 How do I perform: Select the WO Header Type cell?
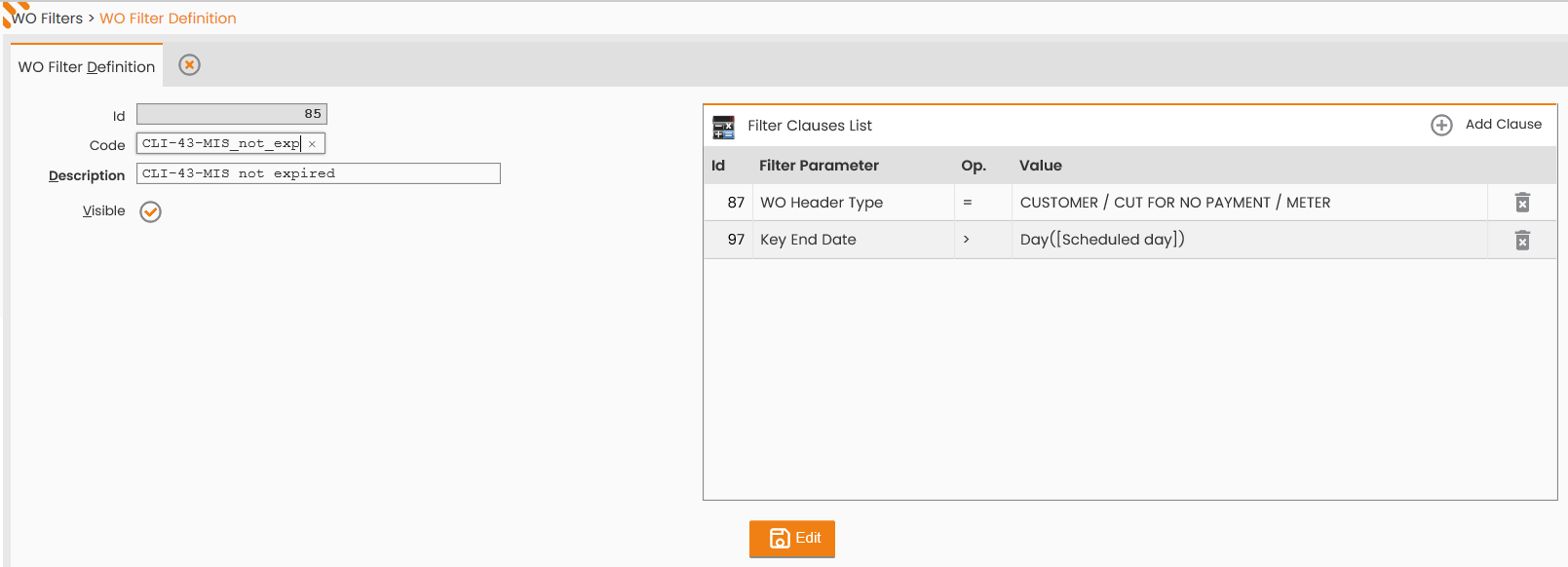pyautogui.click(x=853, y=203)
